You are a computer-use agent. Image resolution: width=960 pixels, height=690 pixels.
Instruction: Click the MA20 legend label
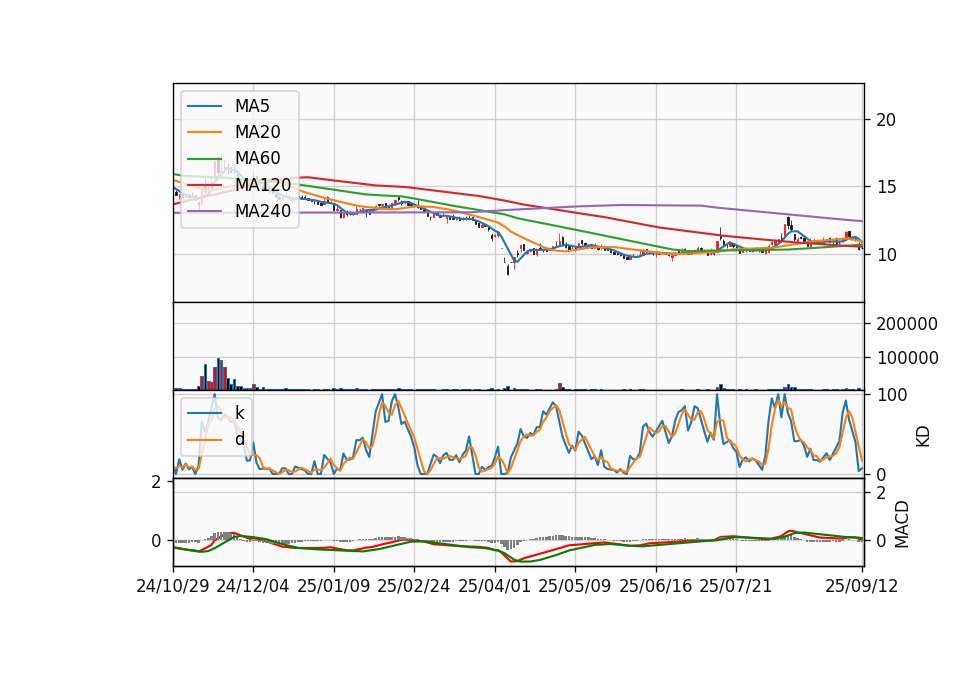click(258, 132)
